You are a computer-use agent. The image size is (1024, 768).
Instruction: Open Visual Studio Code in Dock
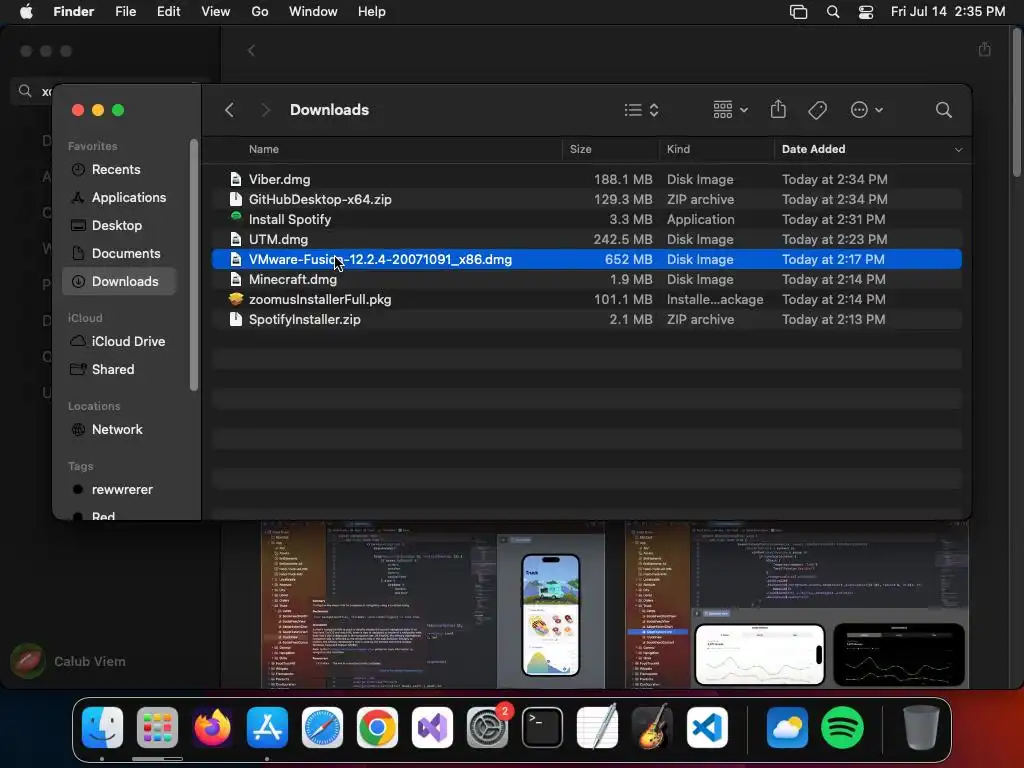pyautogui.click(x=707, y=728)
